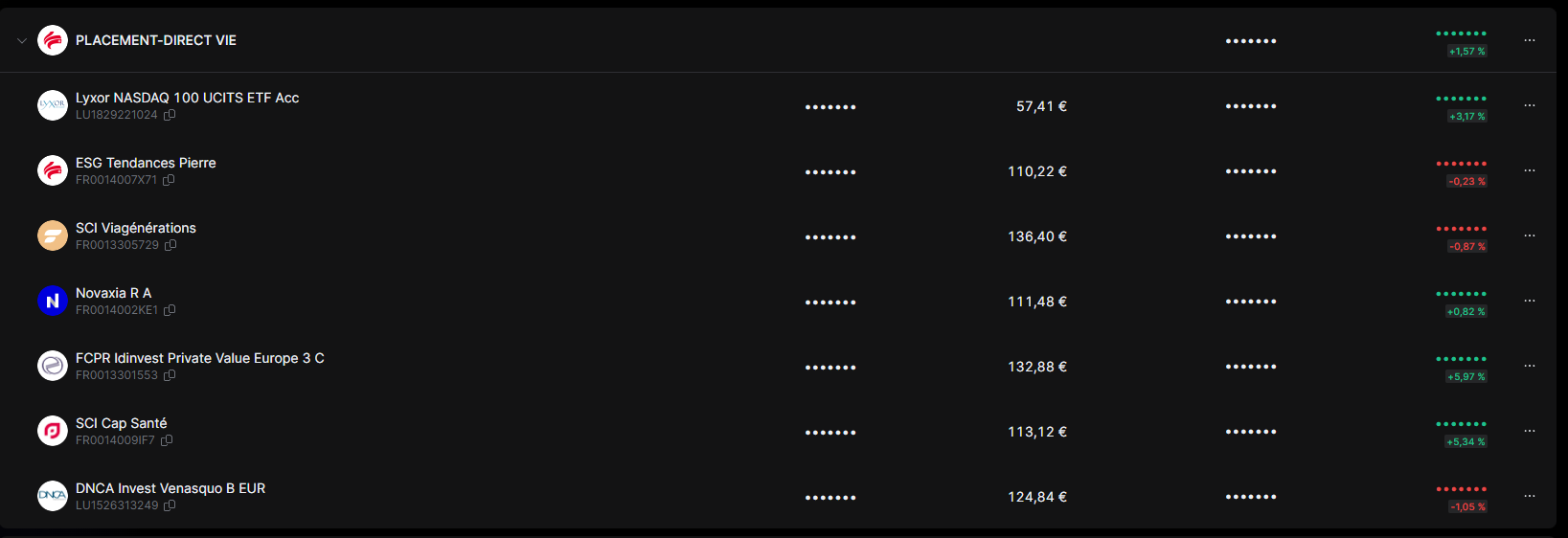Copy the Novaxia R A ISIN
Viewport: 1568px width, 538px height.
pyautogui.click(x=170, y=310)
